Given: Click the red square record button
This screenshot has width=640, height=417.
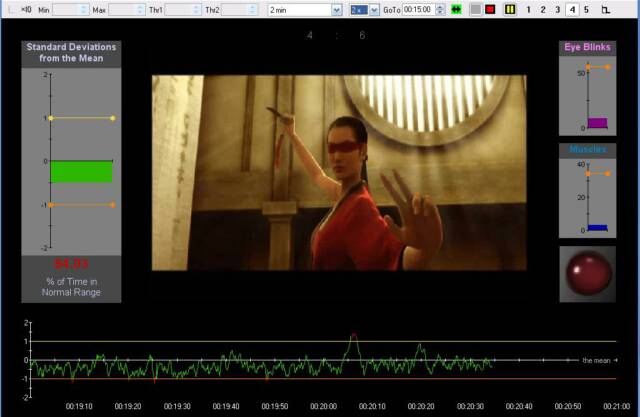Looking at the screenshot, I should [490, 9].
